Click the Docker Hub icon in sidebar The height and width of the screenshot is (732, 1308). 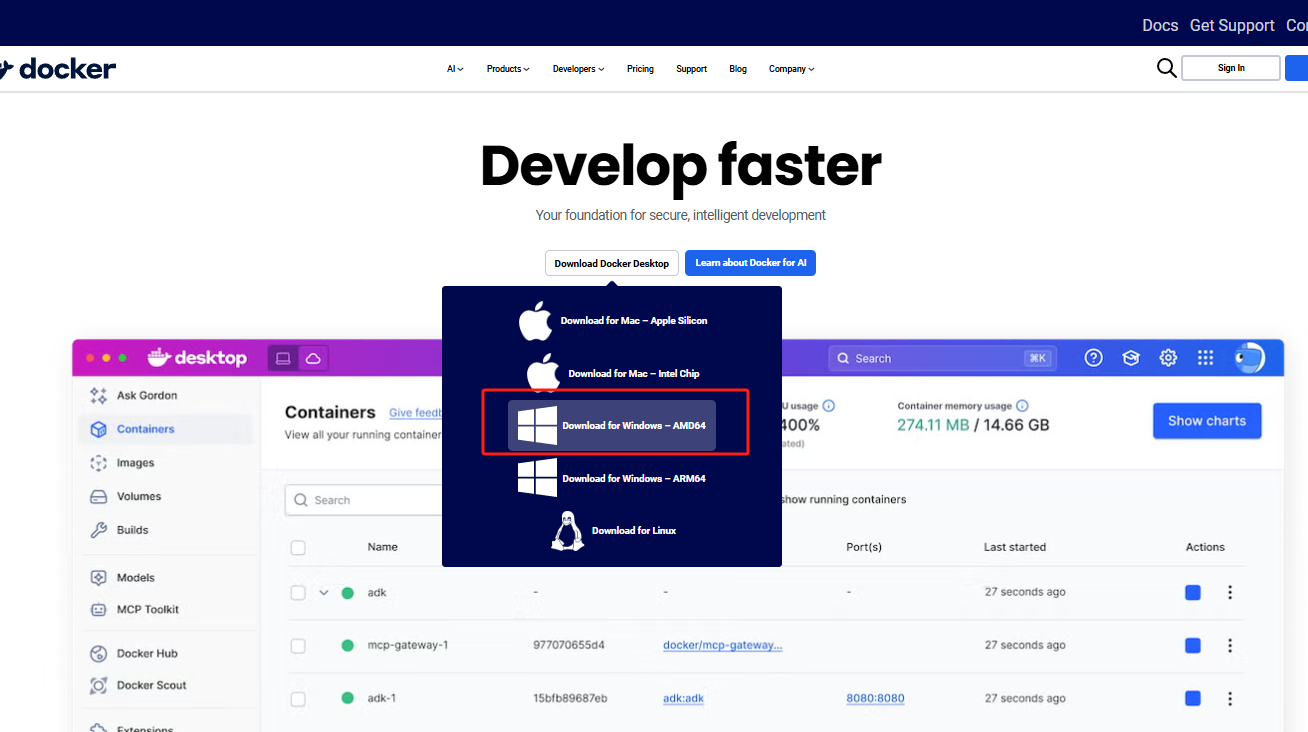pos(98,654)
